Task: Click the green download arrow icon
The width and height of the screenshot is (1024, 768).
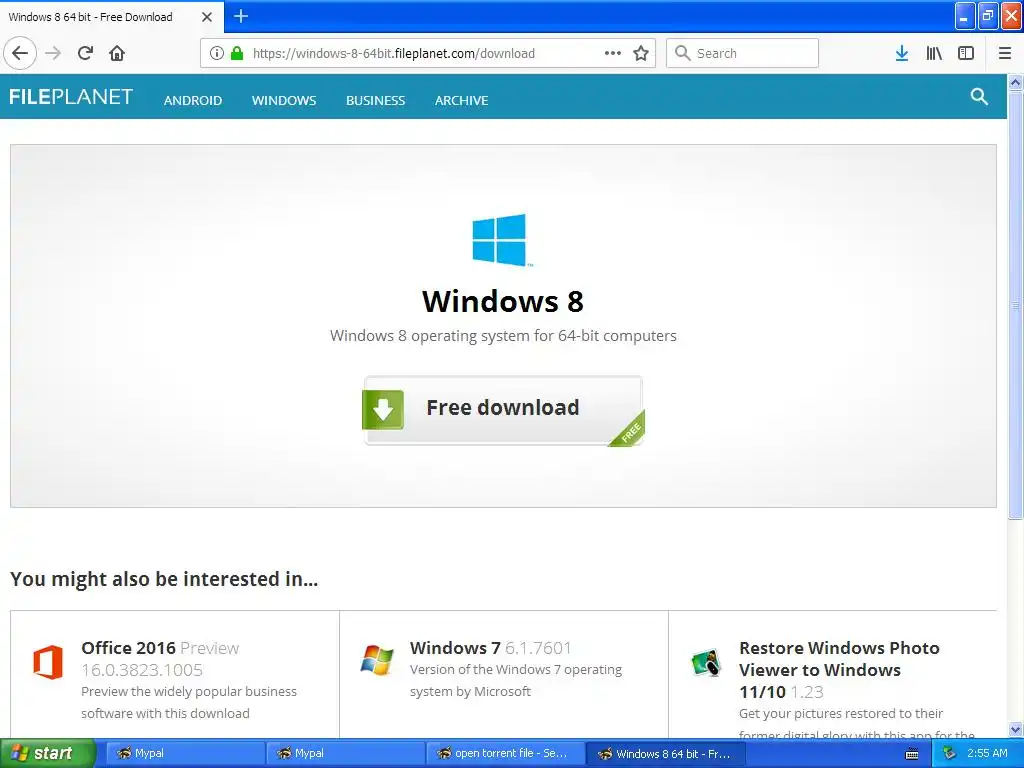Action: [x=383, y=409]
